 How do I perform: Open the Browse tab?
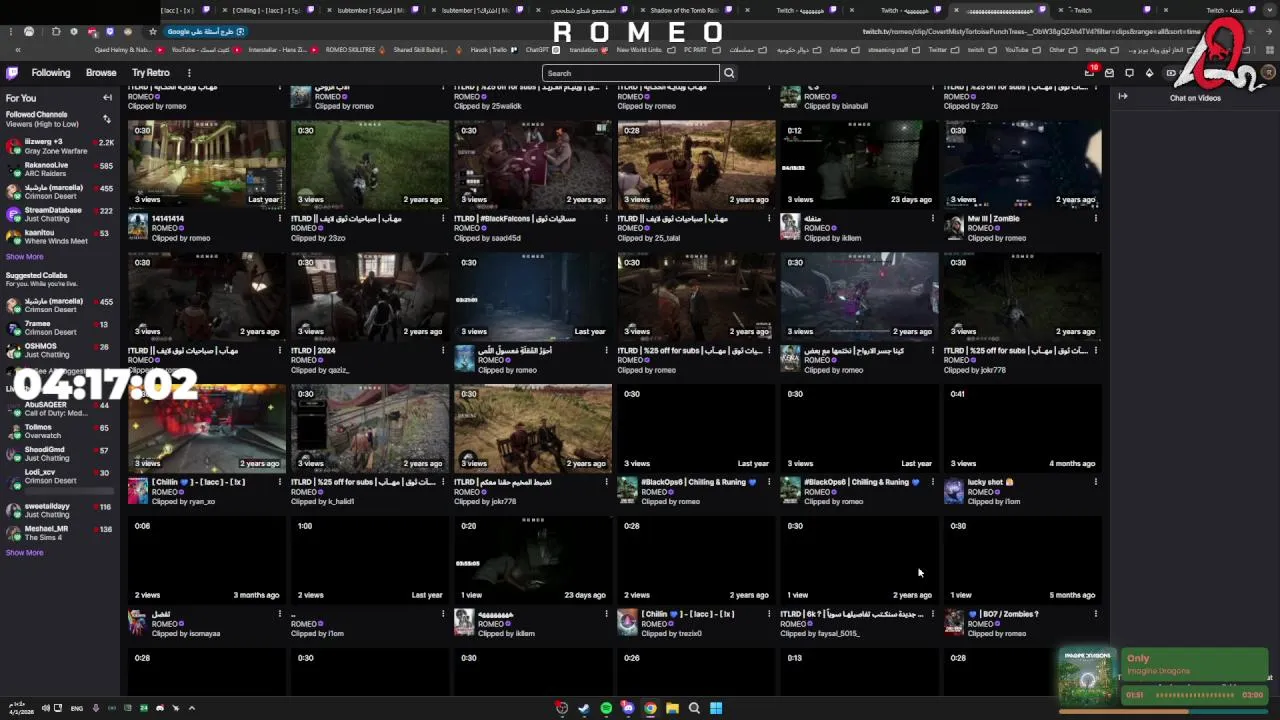tap(101, 73)
